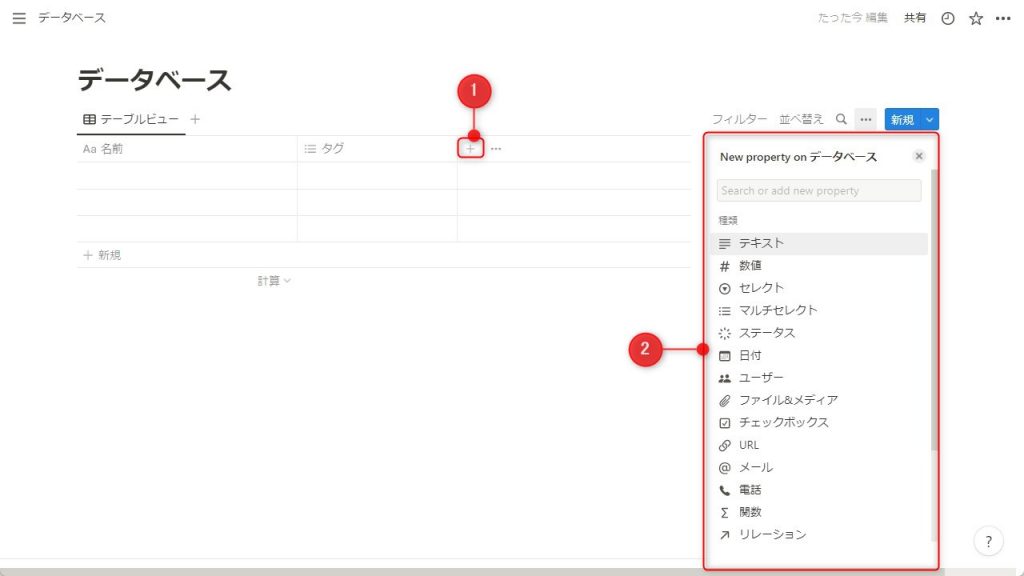Choose the チェックボックス property type
The image size is (1024, 576).
pos(819,423)
